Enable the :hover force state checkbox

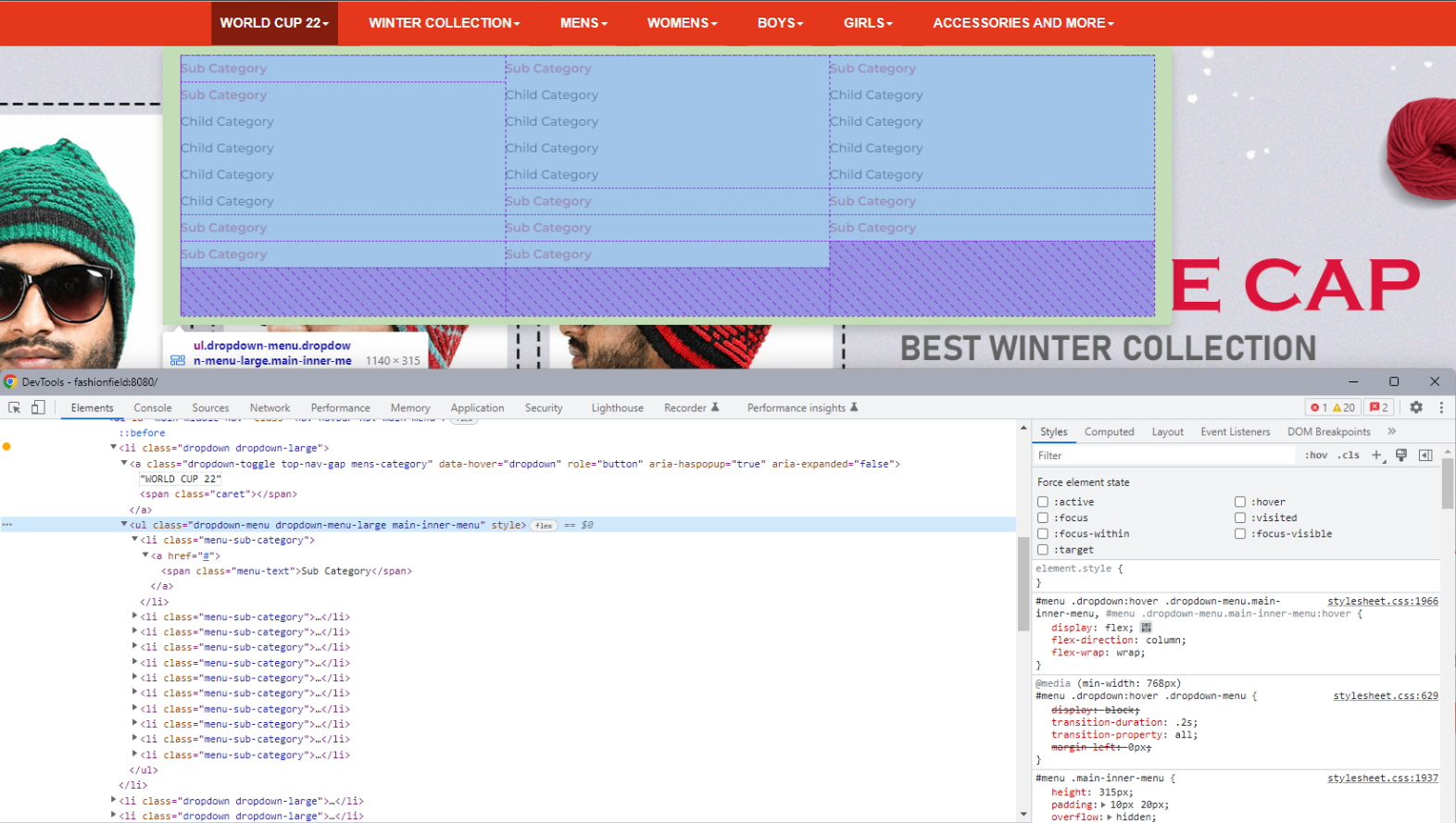point(1240,502)
